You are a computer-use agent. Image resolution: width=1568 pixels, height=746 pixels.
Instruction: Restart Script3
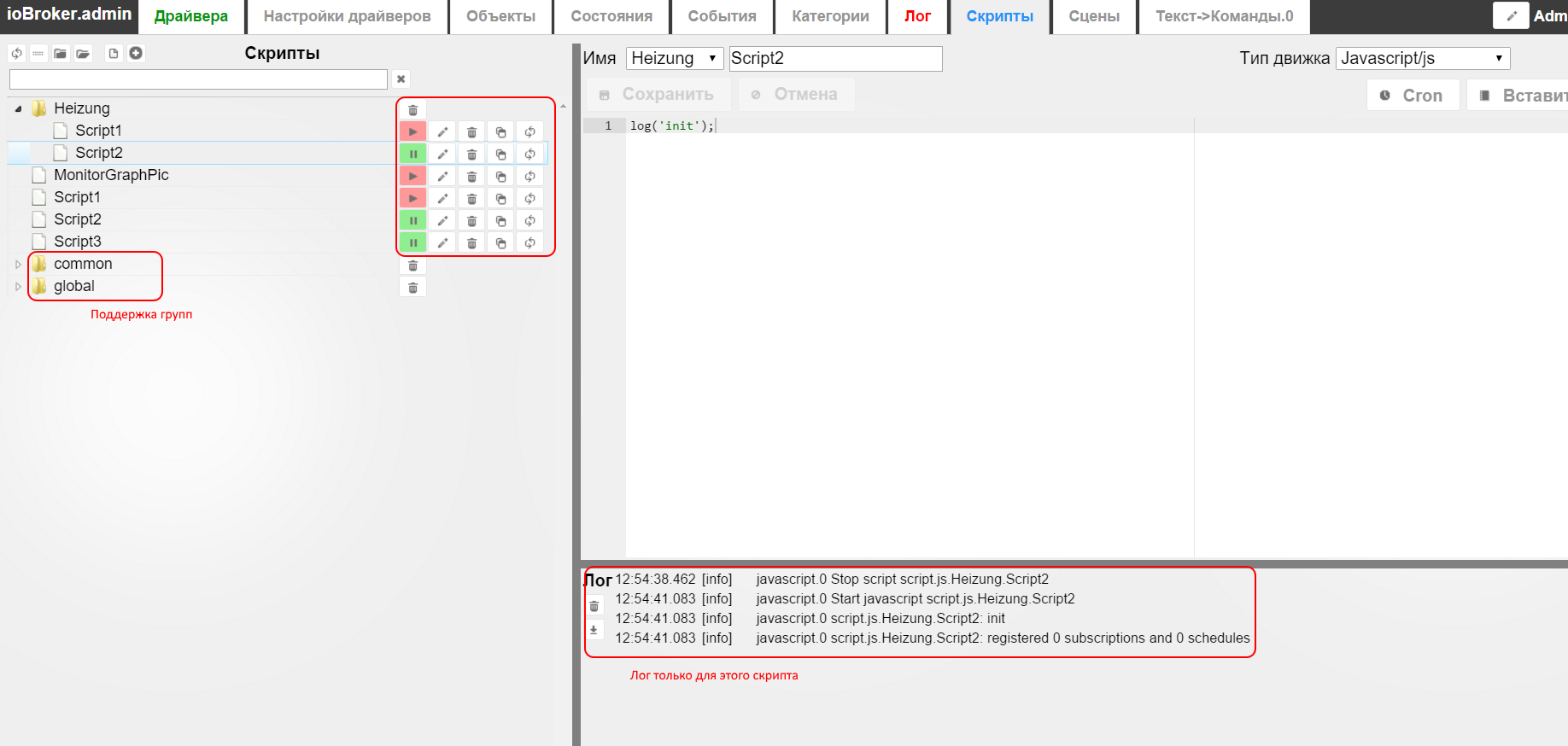529,243
